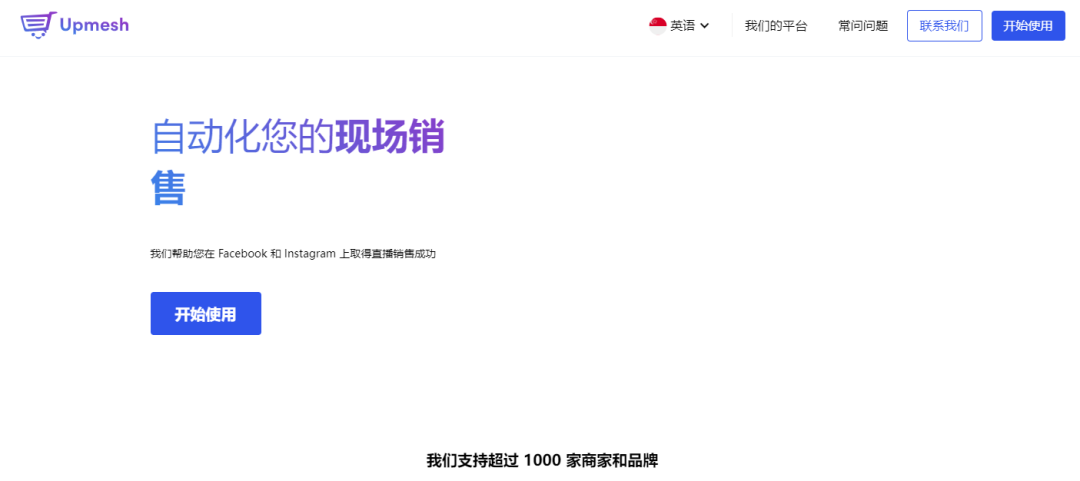Open the 英语 language selector label
The width and height of the screenshot is (1080, 481).
682,26
